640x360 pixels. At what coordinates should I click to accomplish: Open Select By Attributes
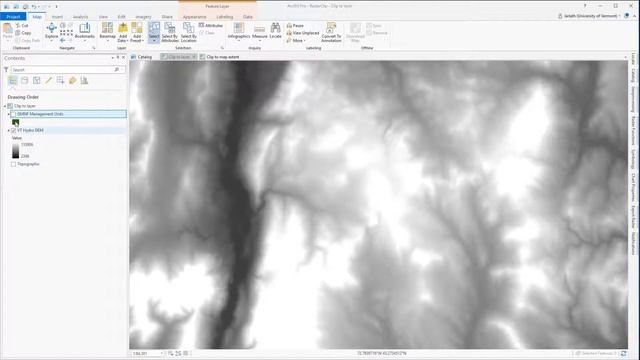coord(170,32)
